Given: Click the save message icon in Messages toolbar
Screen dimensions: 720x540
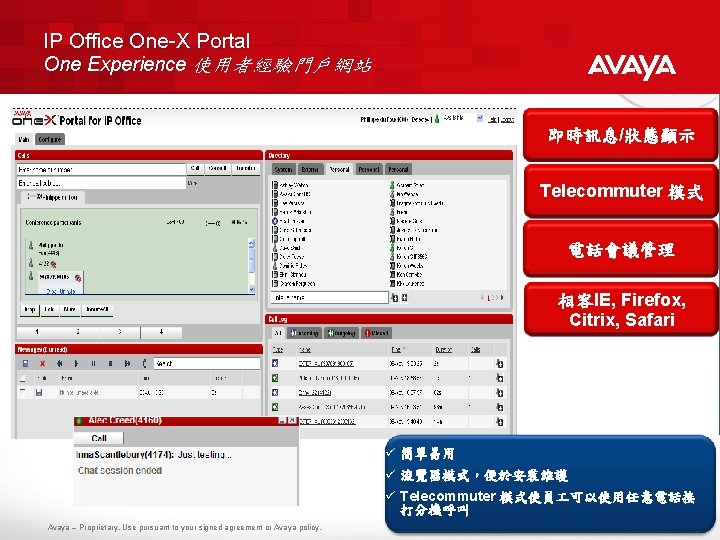Looking at the screenshot, I should click(x=25, y=364).
